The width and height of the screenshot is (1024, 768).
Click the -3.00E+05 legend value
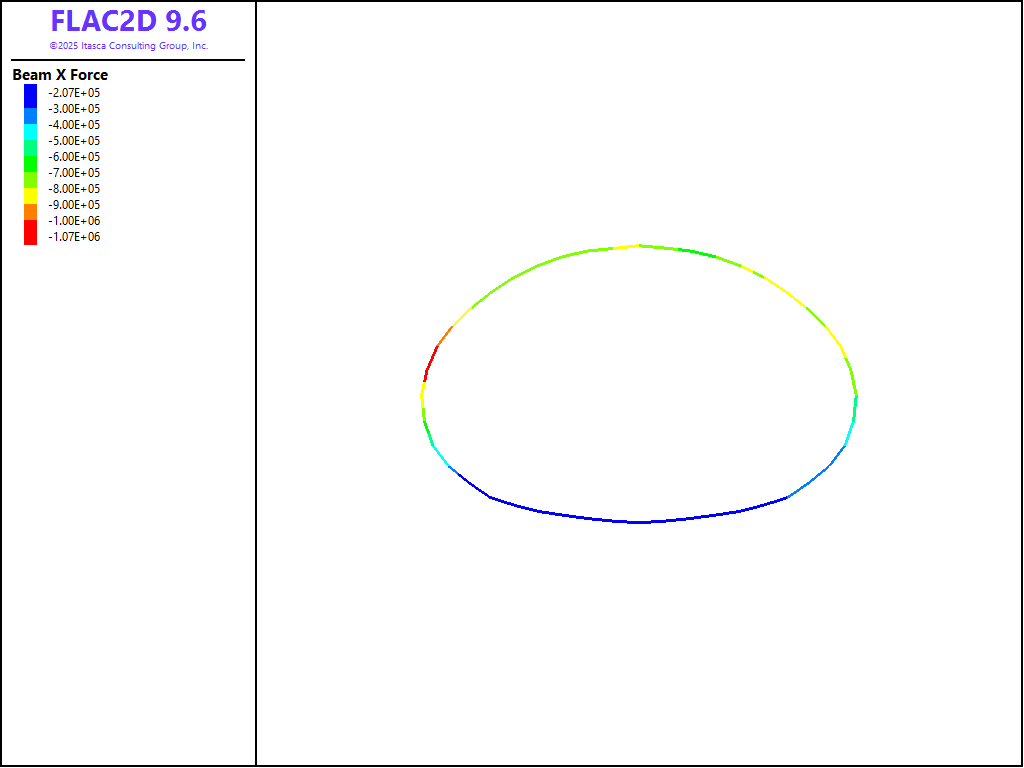(74, 109)
